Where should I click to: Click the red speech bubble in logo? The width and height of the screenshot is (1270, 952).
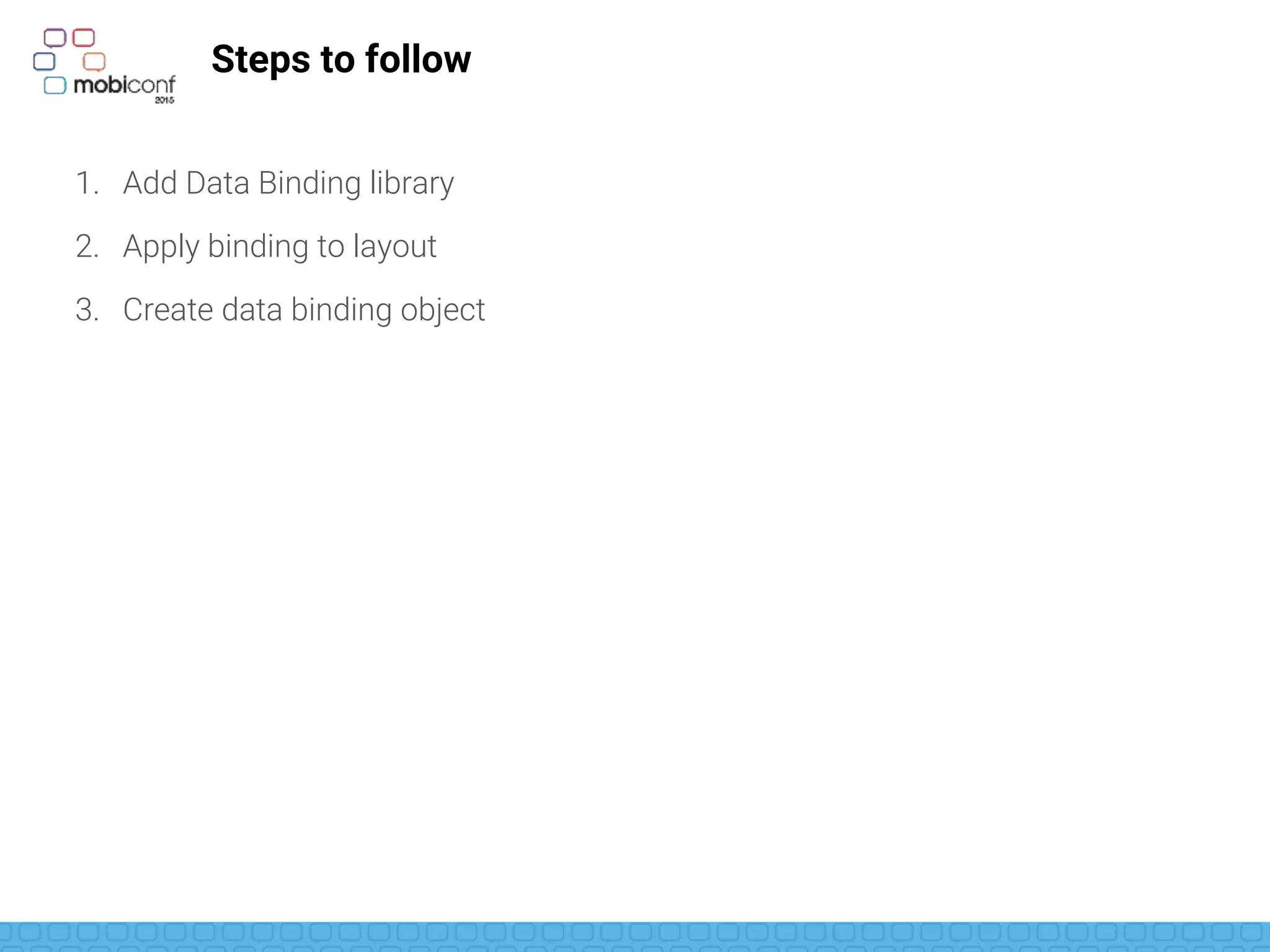tap(84, 38)
